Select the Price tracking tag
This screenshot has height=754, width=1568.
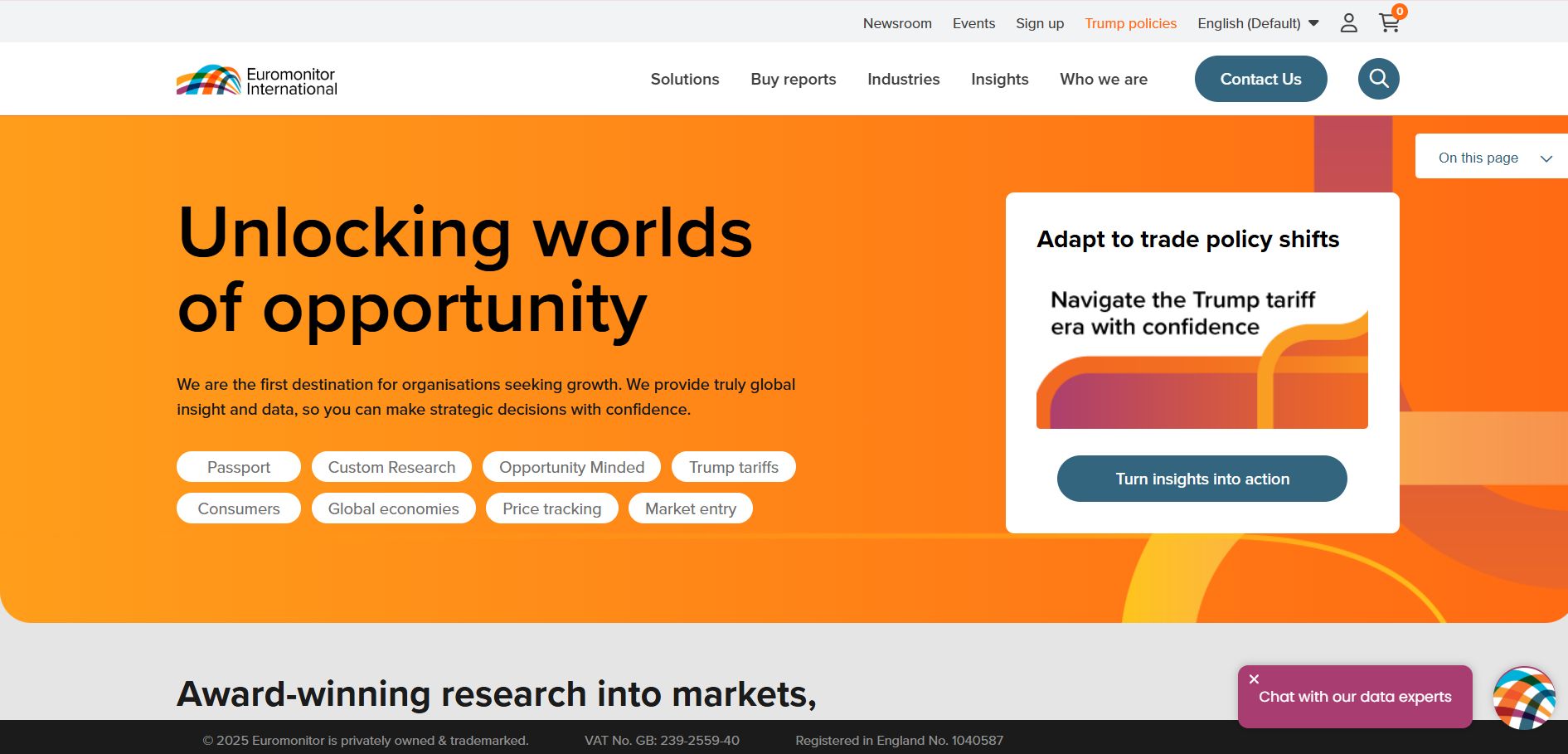[551, 508]
